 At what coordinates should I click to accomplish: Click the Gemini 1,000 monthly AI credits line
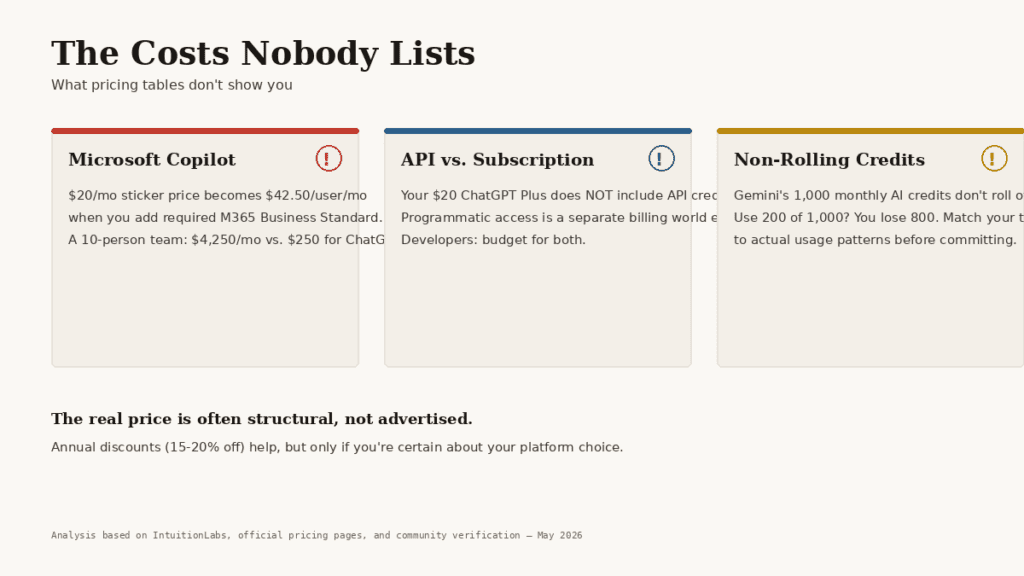pyautogui.click(x=878, y=195)
